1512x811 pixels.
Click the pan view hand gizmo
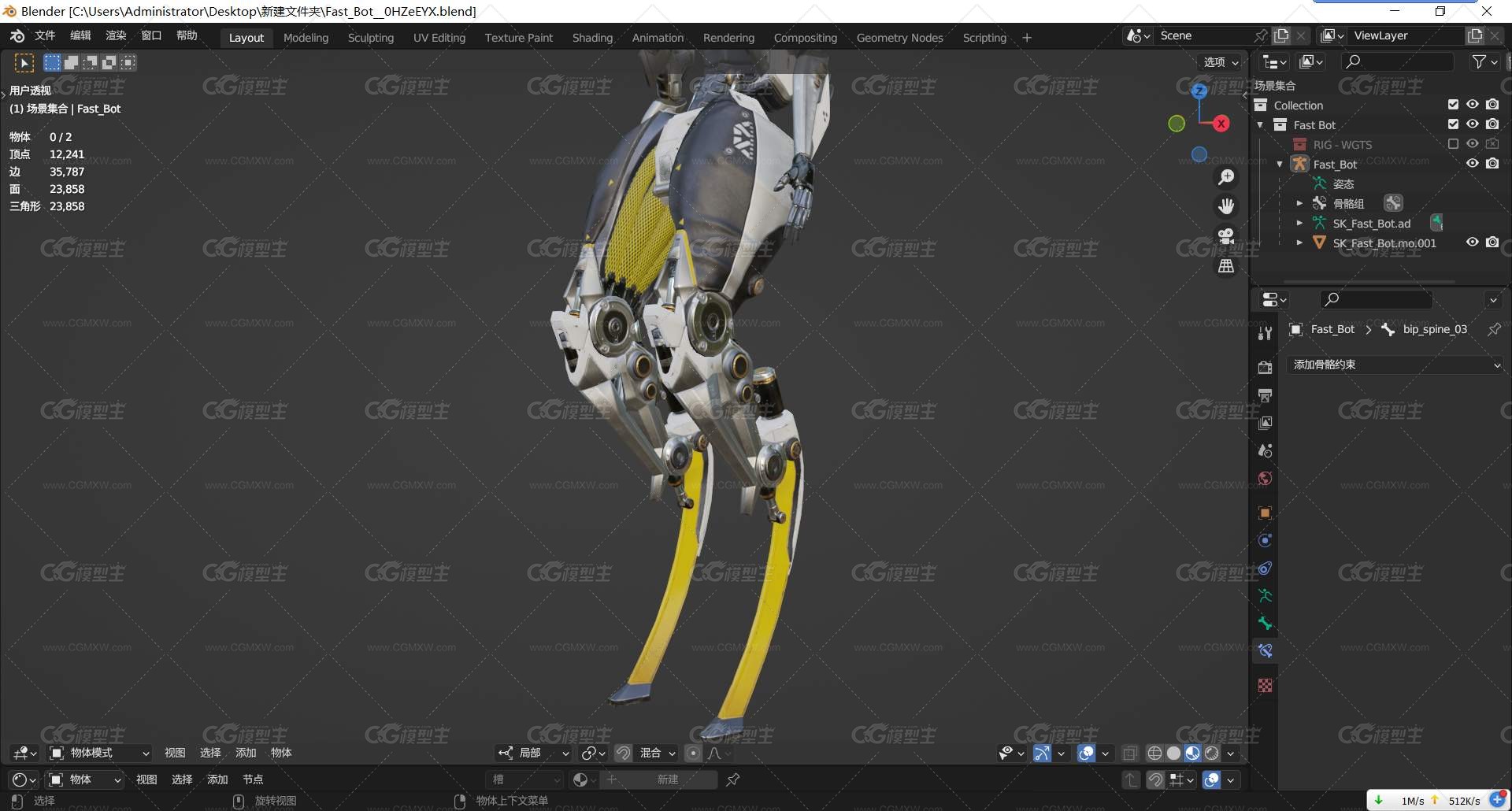click(x=1226, y=206)
